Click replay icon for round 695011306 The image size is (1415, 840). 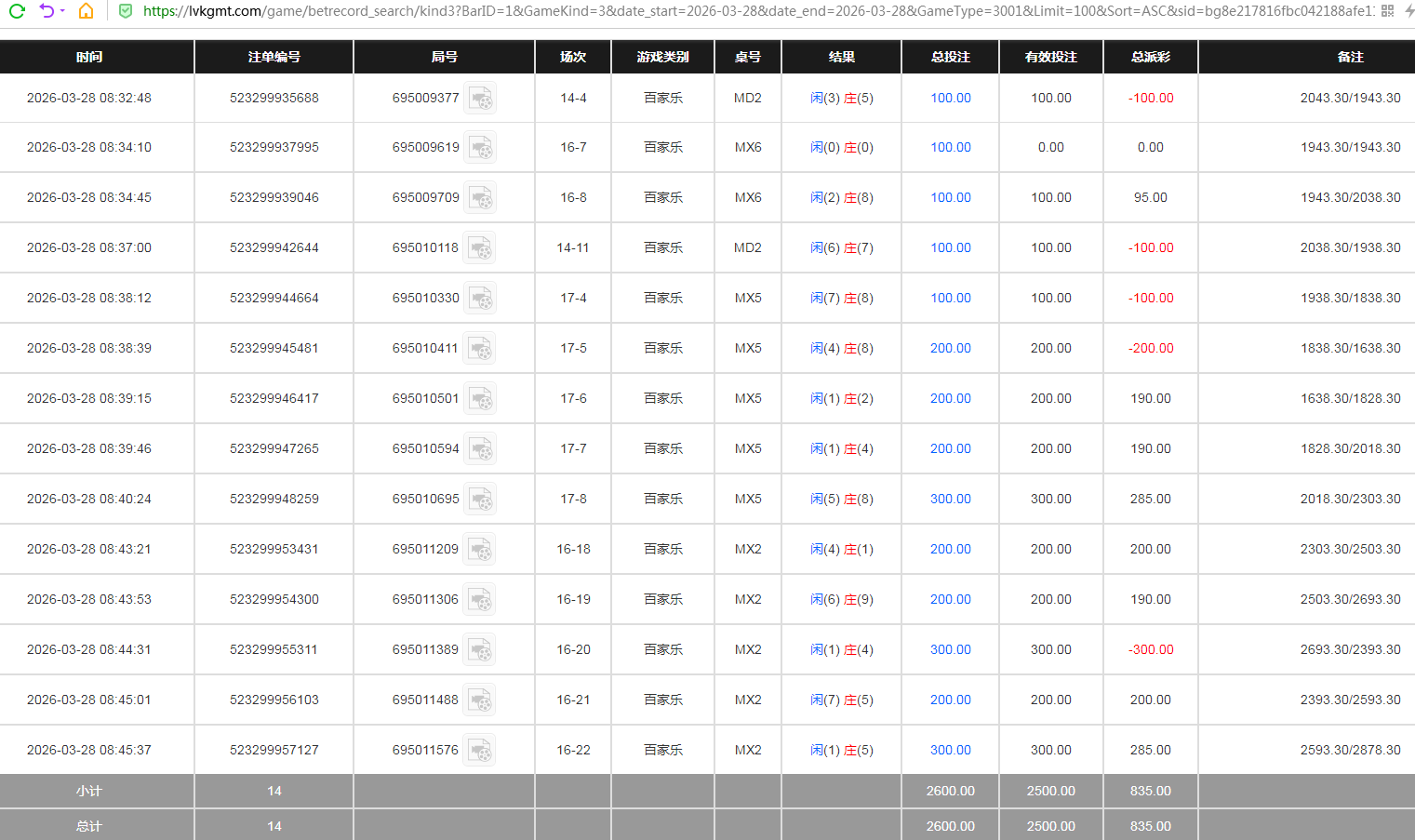pyautogui.click(x=480, y=600)
